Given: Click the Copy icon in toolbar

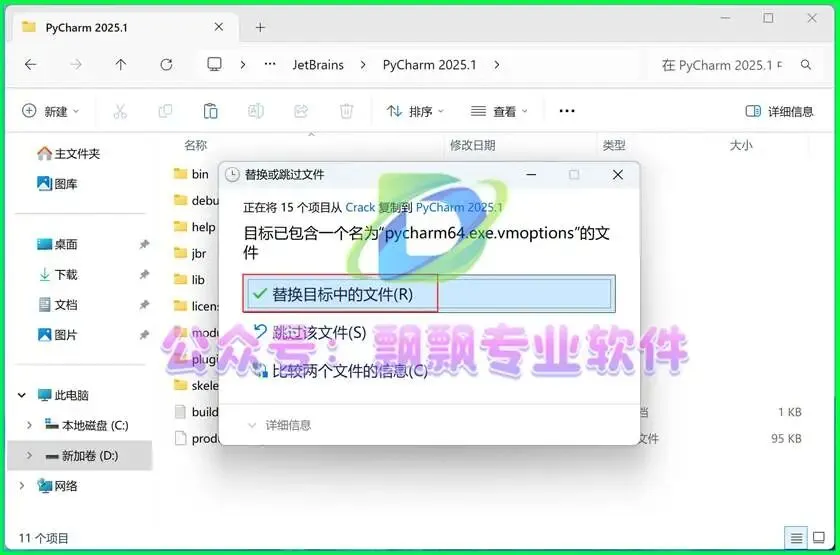Looking at the screenshot, I should click(166, 111).
